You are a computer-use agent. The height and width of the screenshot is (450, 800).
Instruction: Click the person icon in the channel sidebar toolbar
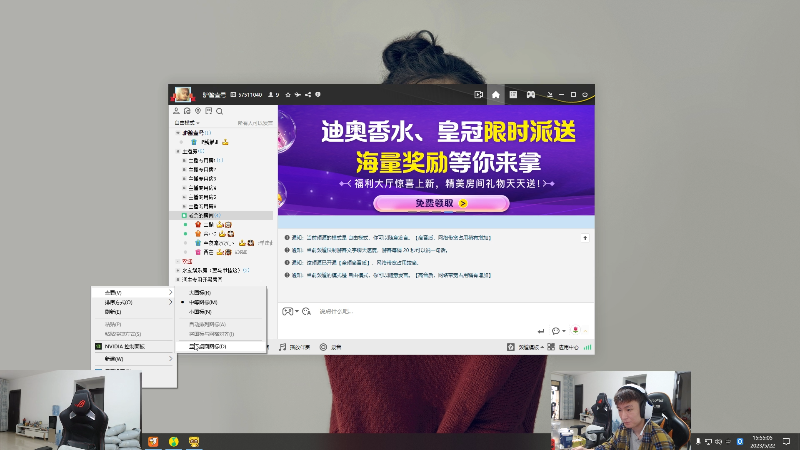(177, 111)
